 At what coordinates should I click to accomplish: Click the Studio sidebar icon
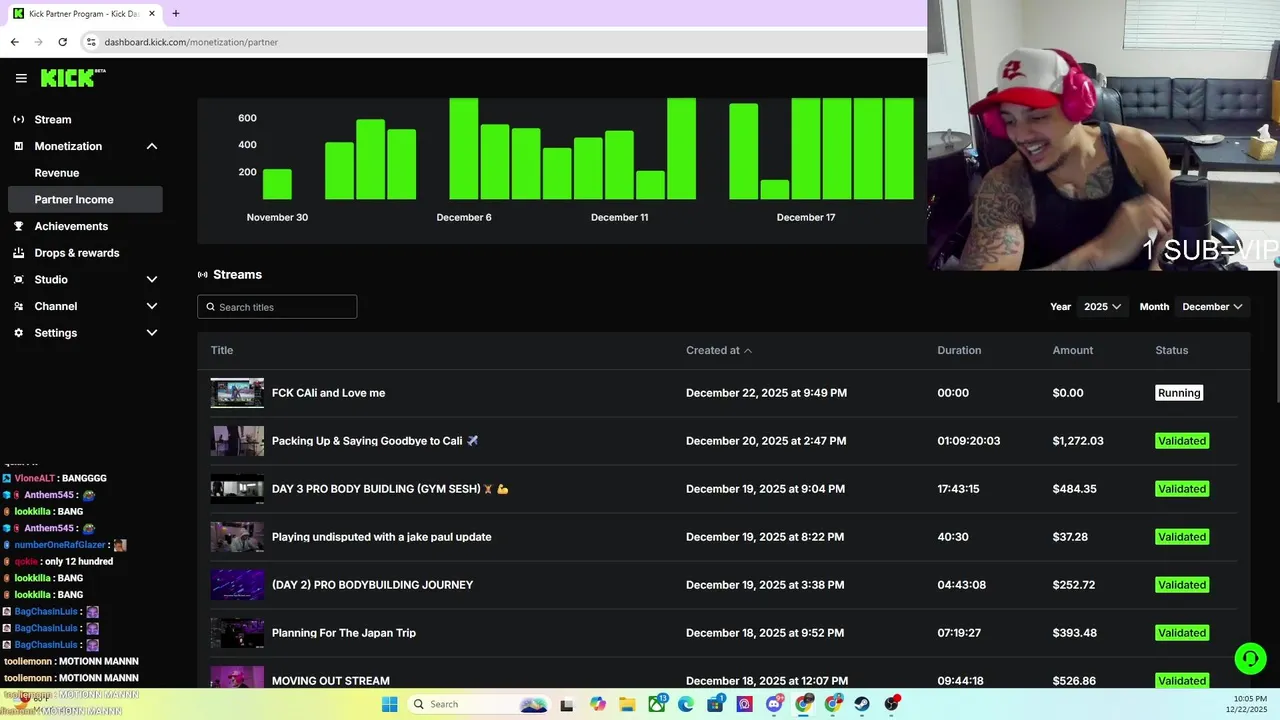pyautogui.click(x=18, y=279)
